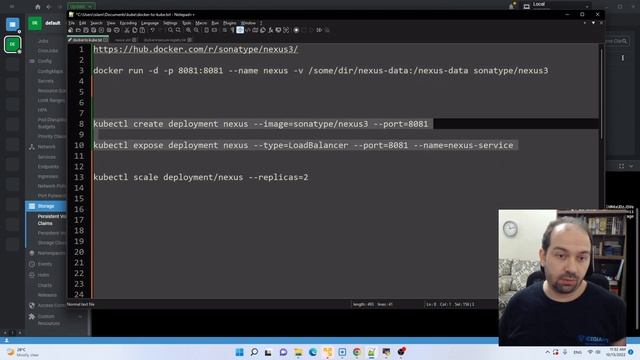This screenshot has height=360, width=640.
Task: Open Secrets in Lens sidebar
Action: pos(45,81)
